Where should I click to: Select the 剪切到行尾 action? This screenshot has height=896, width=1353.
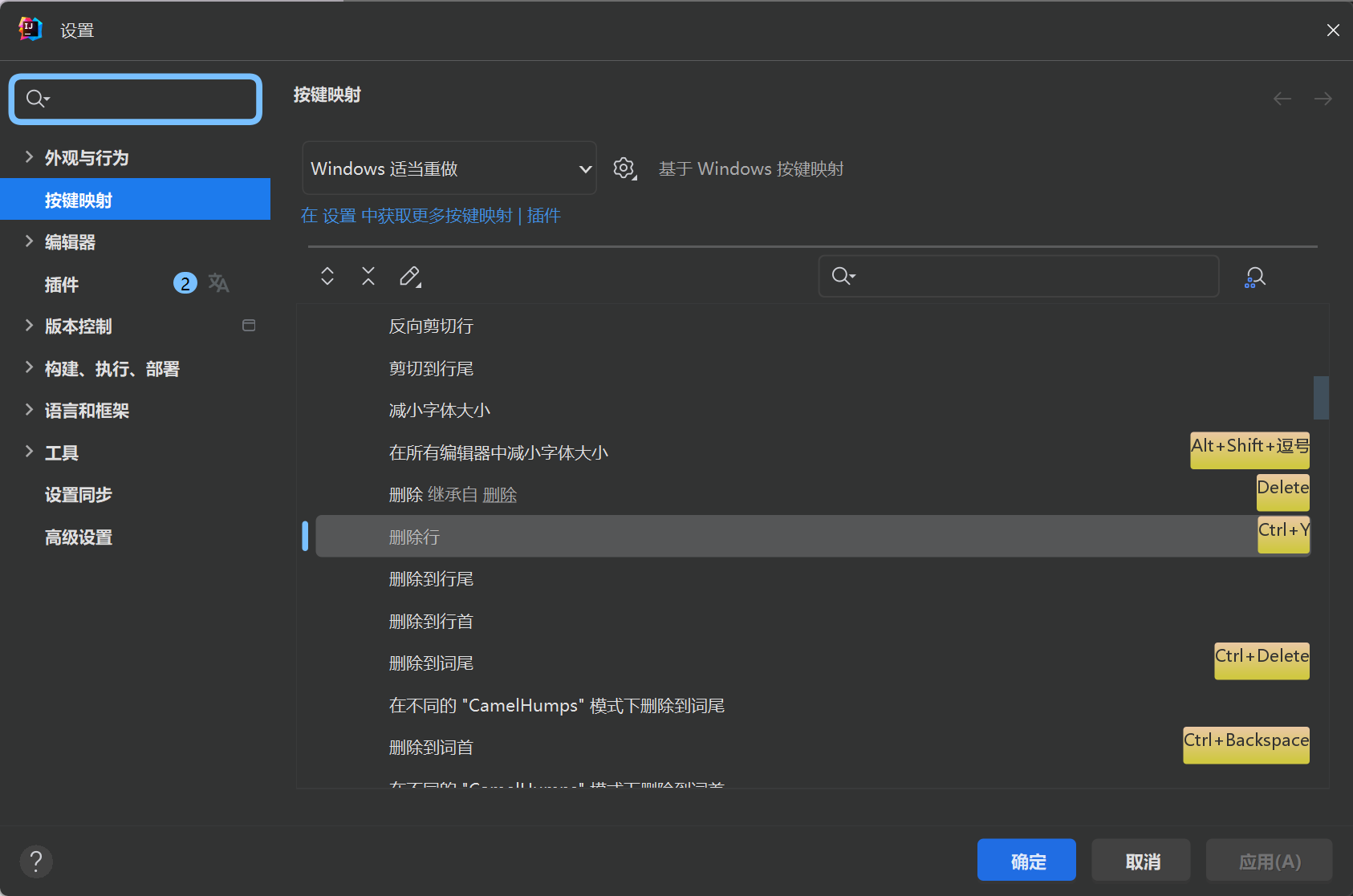click(x=431, y=369)
